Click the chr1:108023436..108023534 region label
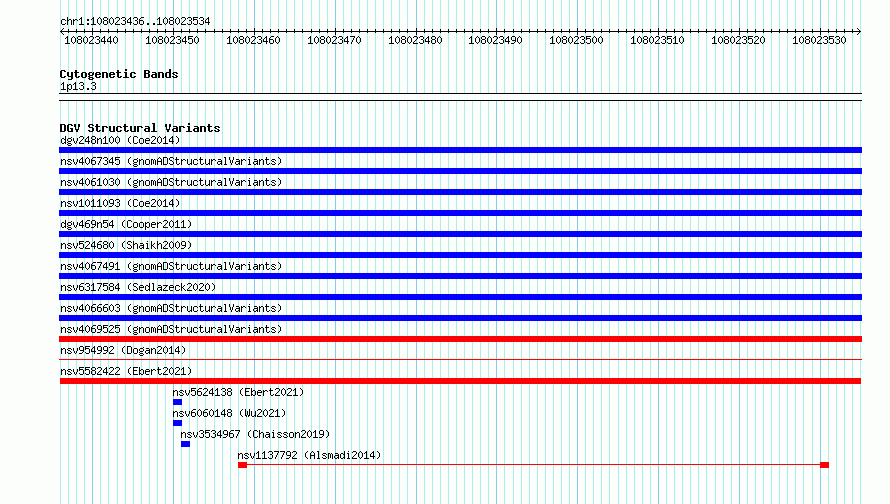The image size is (890, 504). click(x=135, y=21)
